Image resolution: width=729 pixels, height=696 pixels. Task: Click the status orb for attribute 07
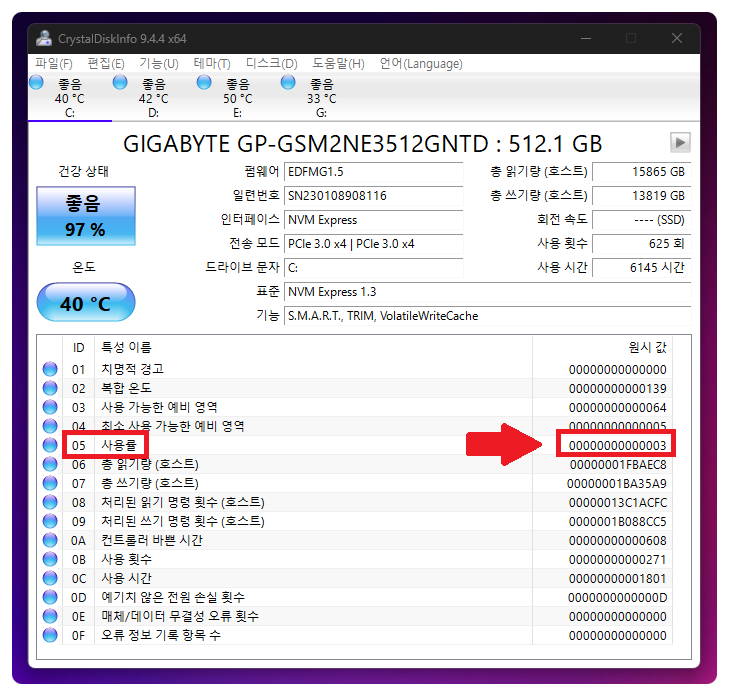click(x=50, y=483)
